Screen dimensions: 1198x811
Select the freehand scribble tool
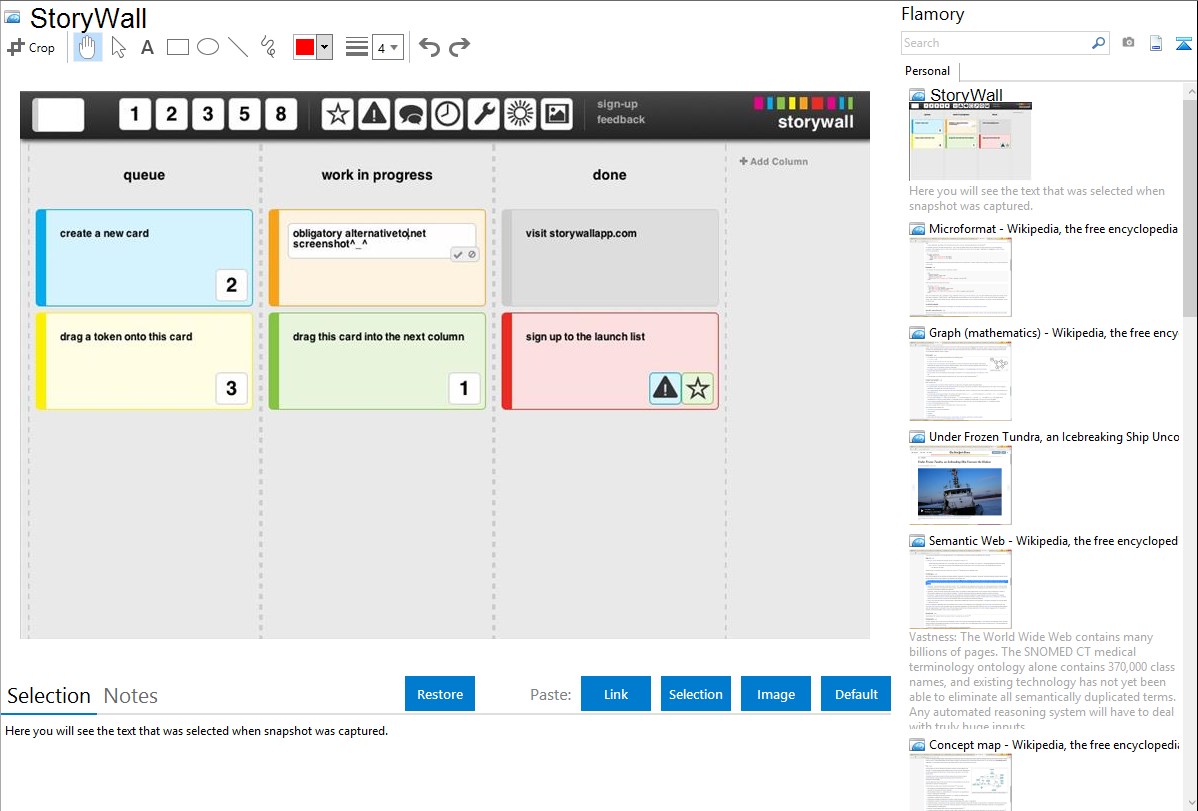coord(268,47)
